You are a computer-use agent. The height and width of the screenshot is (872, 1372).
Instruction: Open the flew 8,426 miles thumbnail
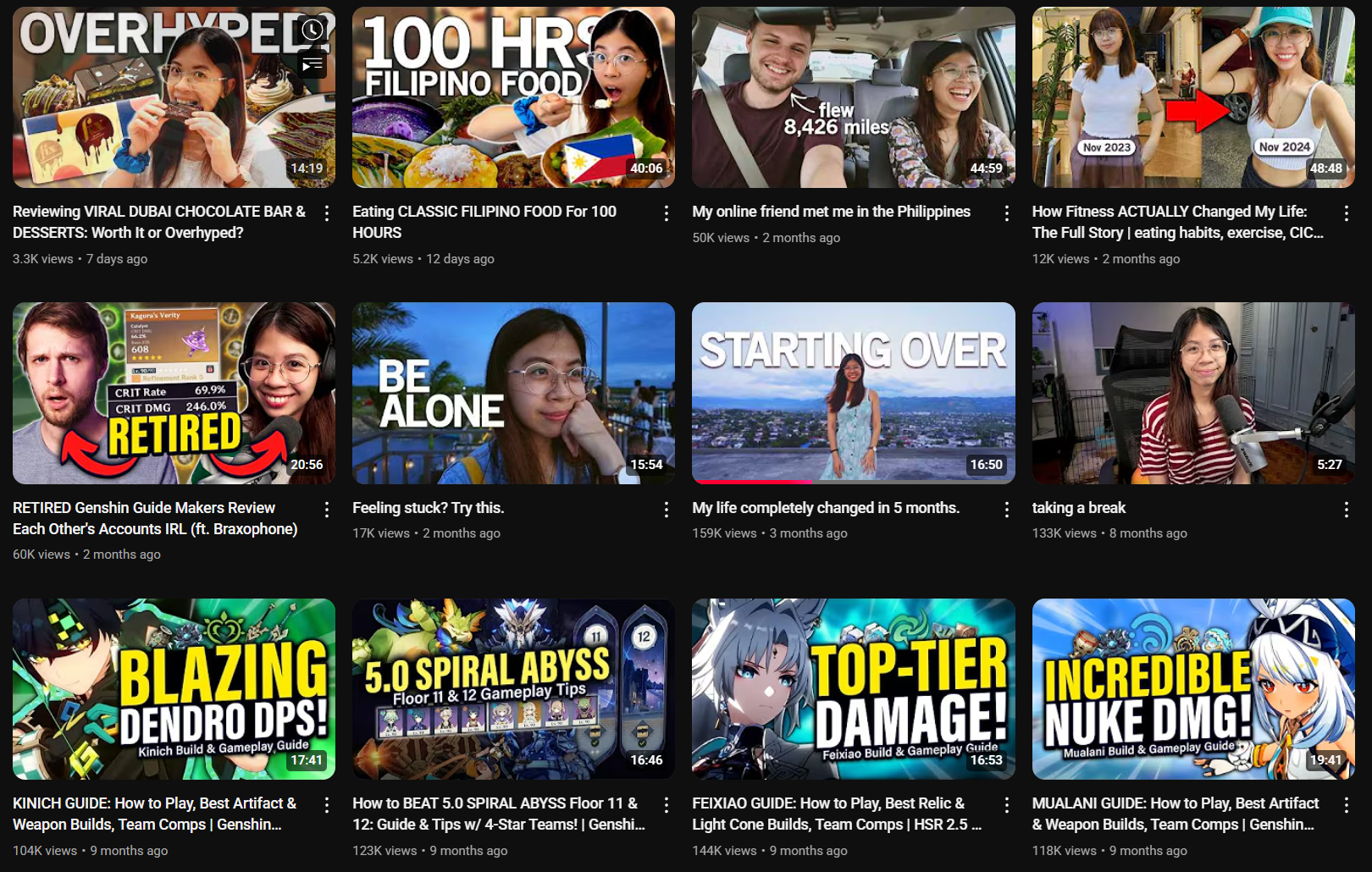click(854, 97)
